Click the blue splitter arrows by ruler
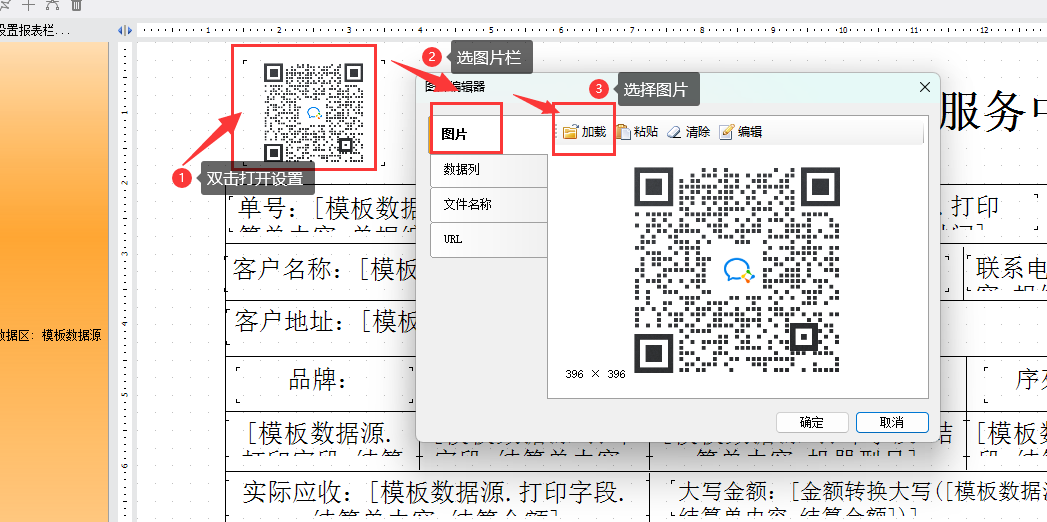This screenshot has height=522, width=1047. pyautogui.click(x=125, y=31)
